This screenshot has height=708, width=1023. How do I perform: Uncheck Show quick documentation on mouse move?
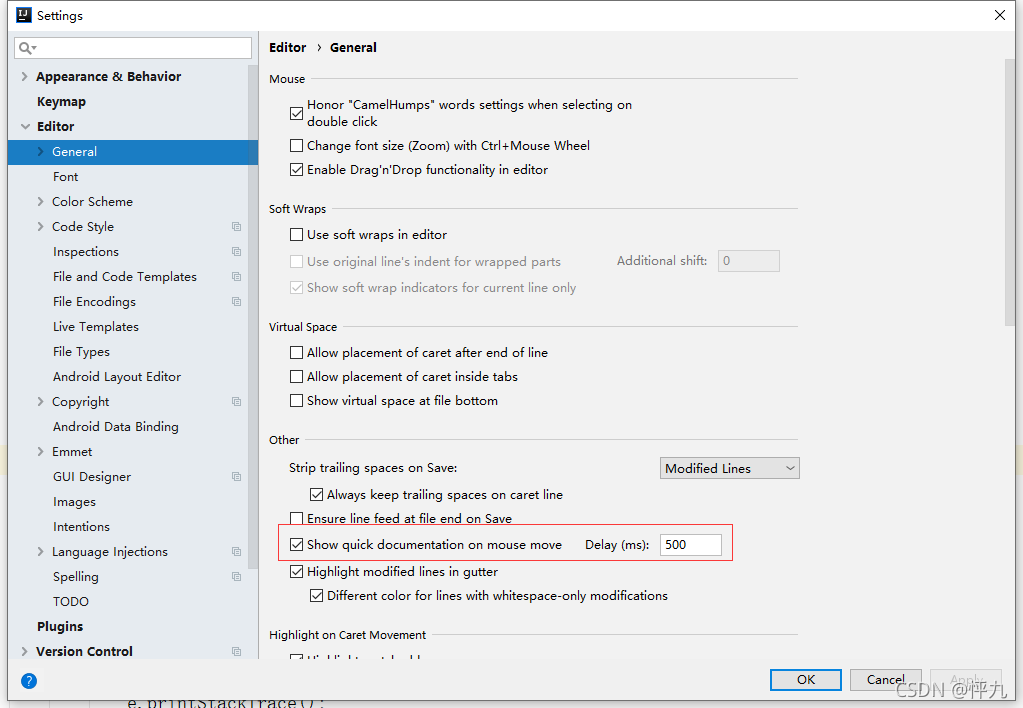[x=296, y=544]
